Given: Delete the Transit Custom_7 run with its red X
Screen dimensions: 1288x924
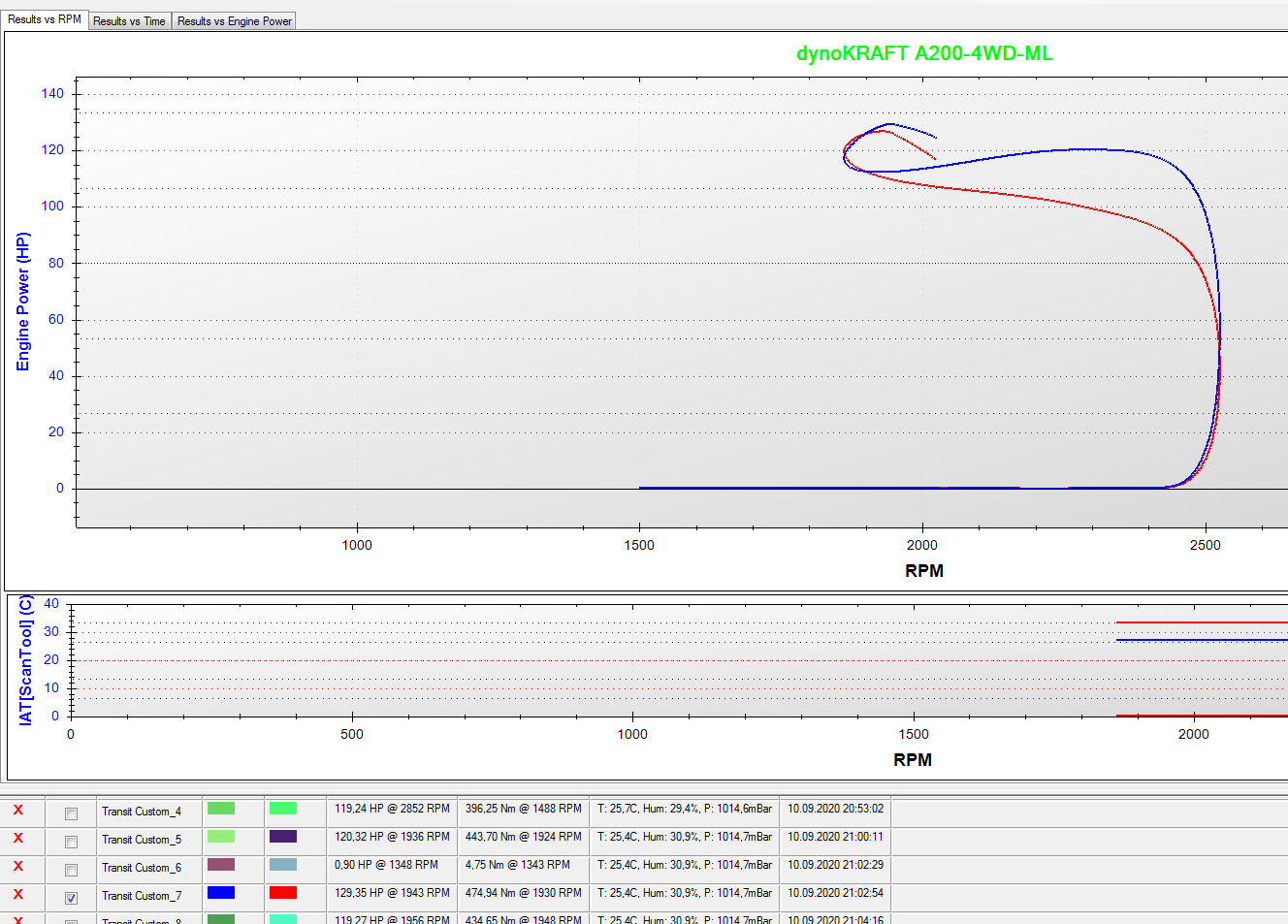Looking at the screenshot, I should click(x=18, y=895).
